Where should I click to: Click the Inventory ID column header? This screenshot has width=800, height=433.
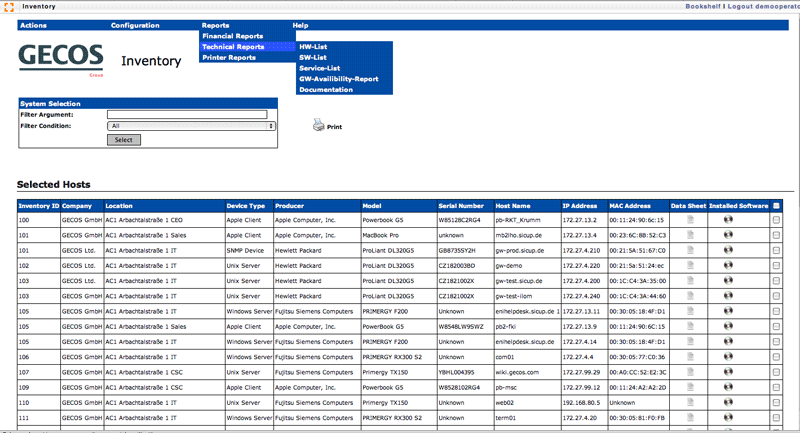[x=39, y=206]
